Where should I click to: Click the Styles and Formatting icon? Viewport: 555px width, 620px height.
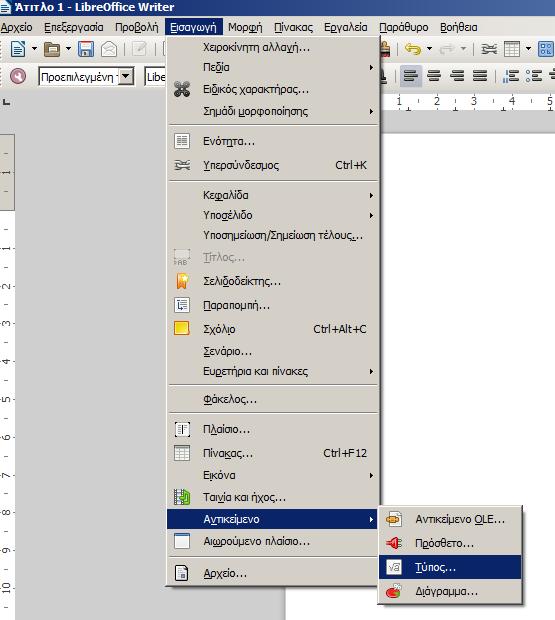point(18,76)
